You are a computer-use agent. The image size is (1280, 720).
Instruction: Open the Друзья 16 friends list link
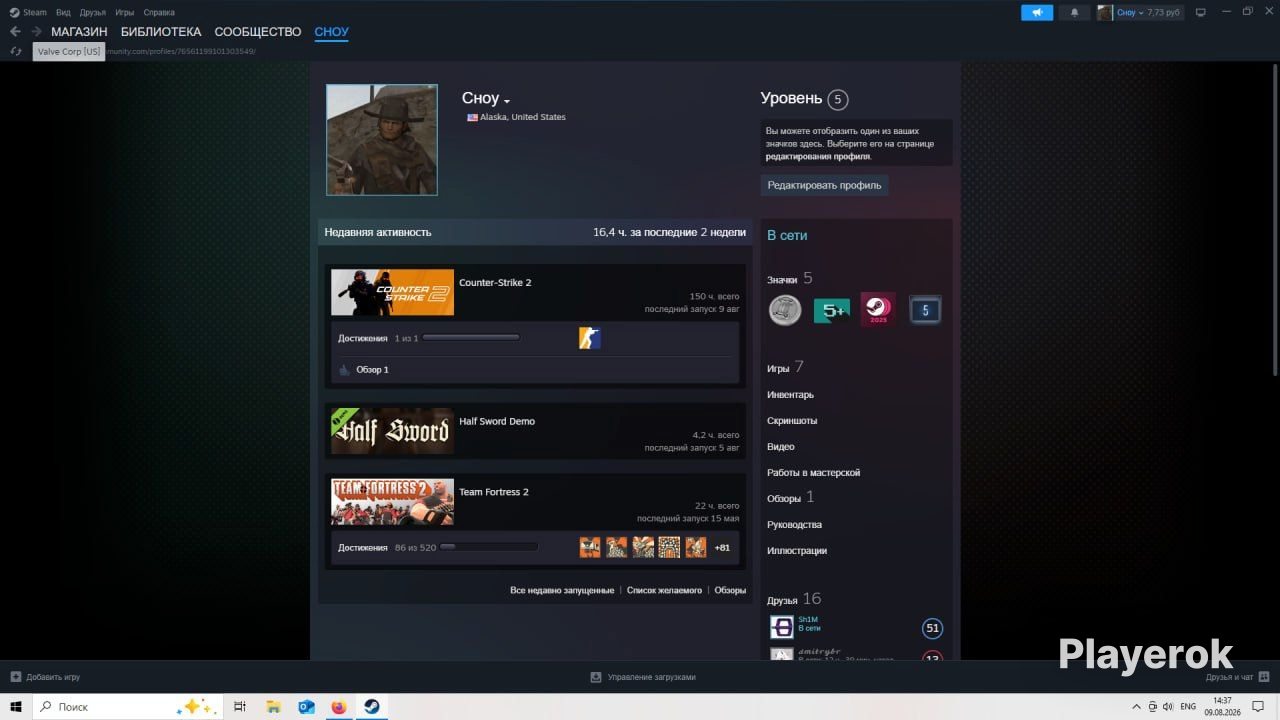pyautogui.click(x=794, y=599)
